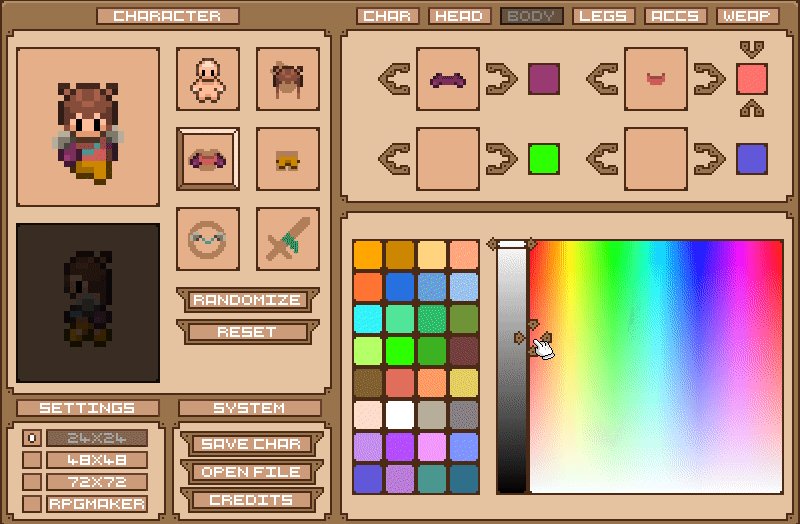Click the RANDOMIZE button
Screen dimensions: 800x524
(x=247, y=300)
